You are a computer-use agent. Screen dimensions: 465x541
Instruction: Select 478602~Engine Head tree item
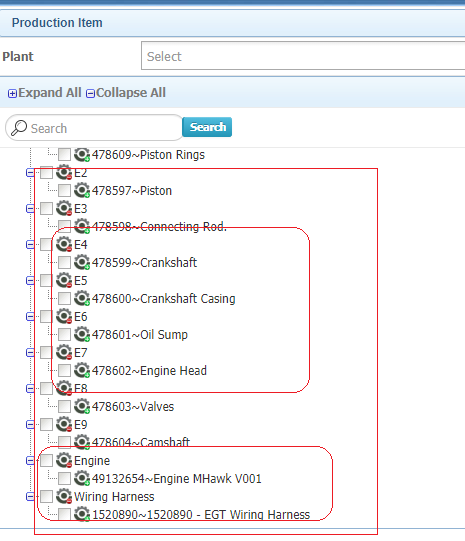(149, 371)
